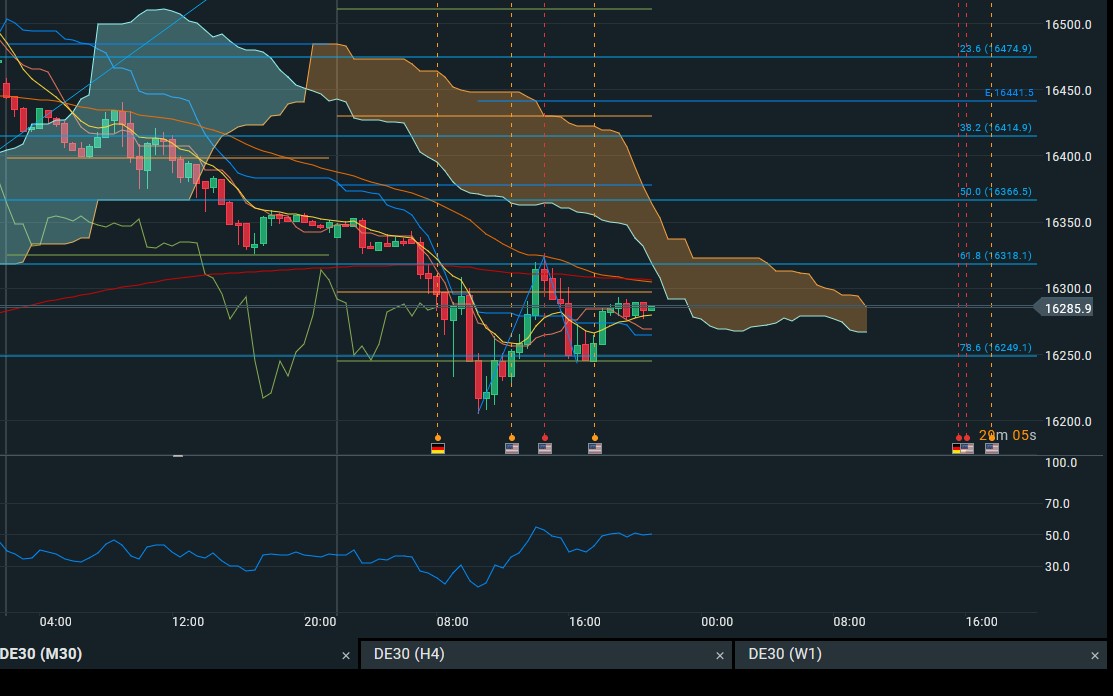
Task: Click the 16350.0 price axis label
Action: tap(1068, 223)
